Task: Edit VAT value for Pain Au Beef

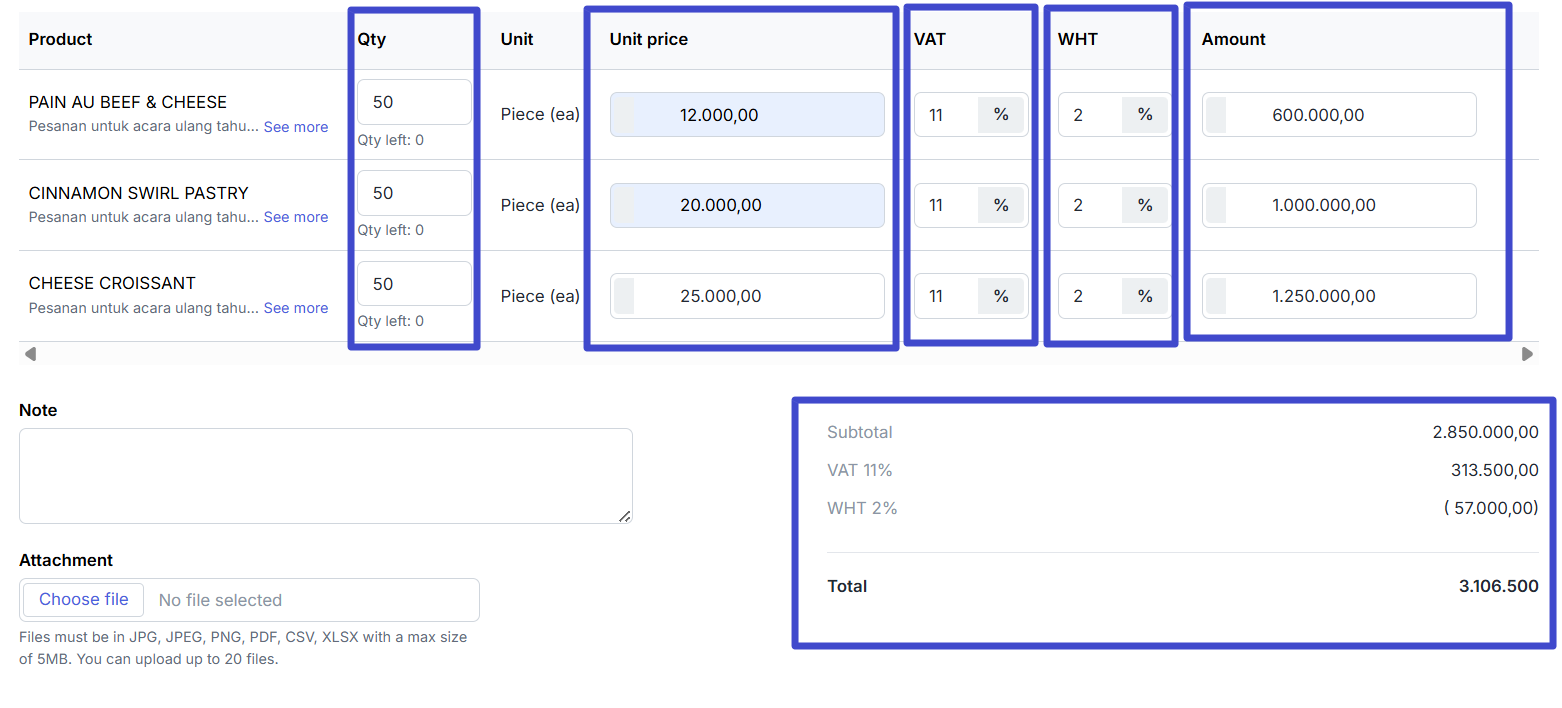Action: point(944,115)
